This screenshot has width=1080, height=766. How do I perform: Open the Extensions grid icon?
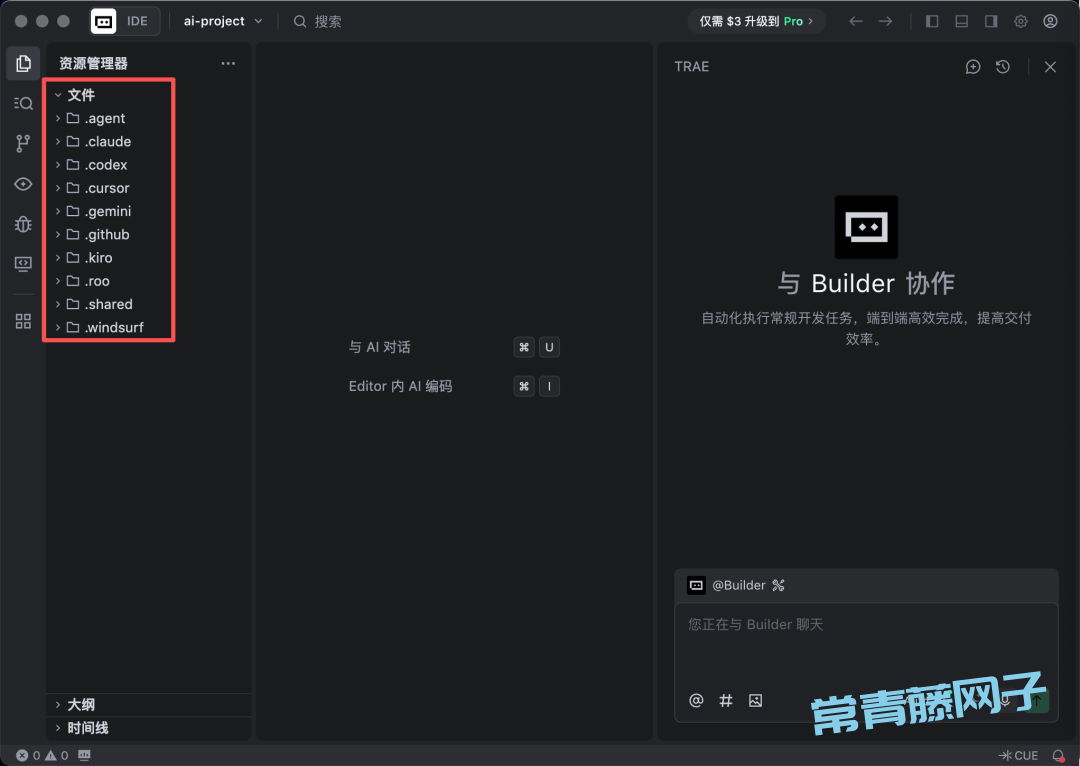(23, 321)
